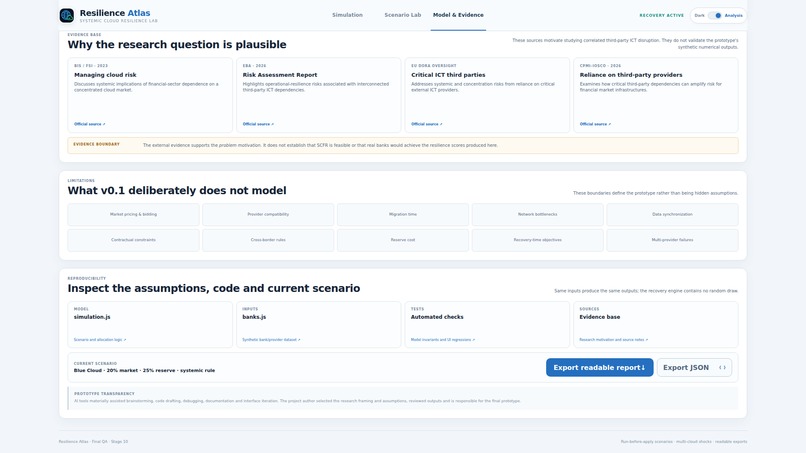Click the Evidence base card title

point(599,317)
